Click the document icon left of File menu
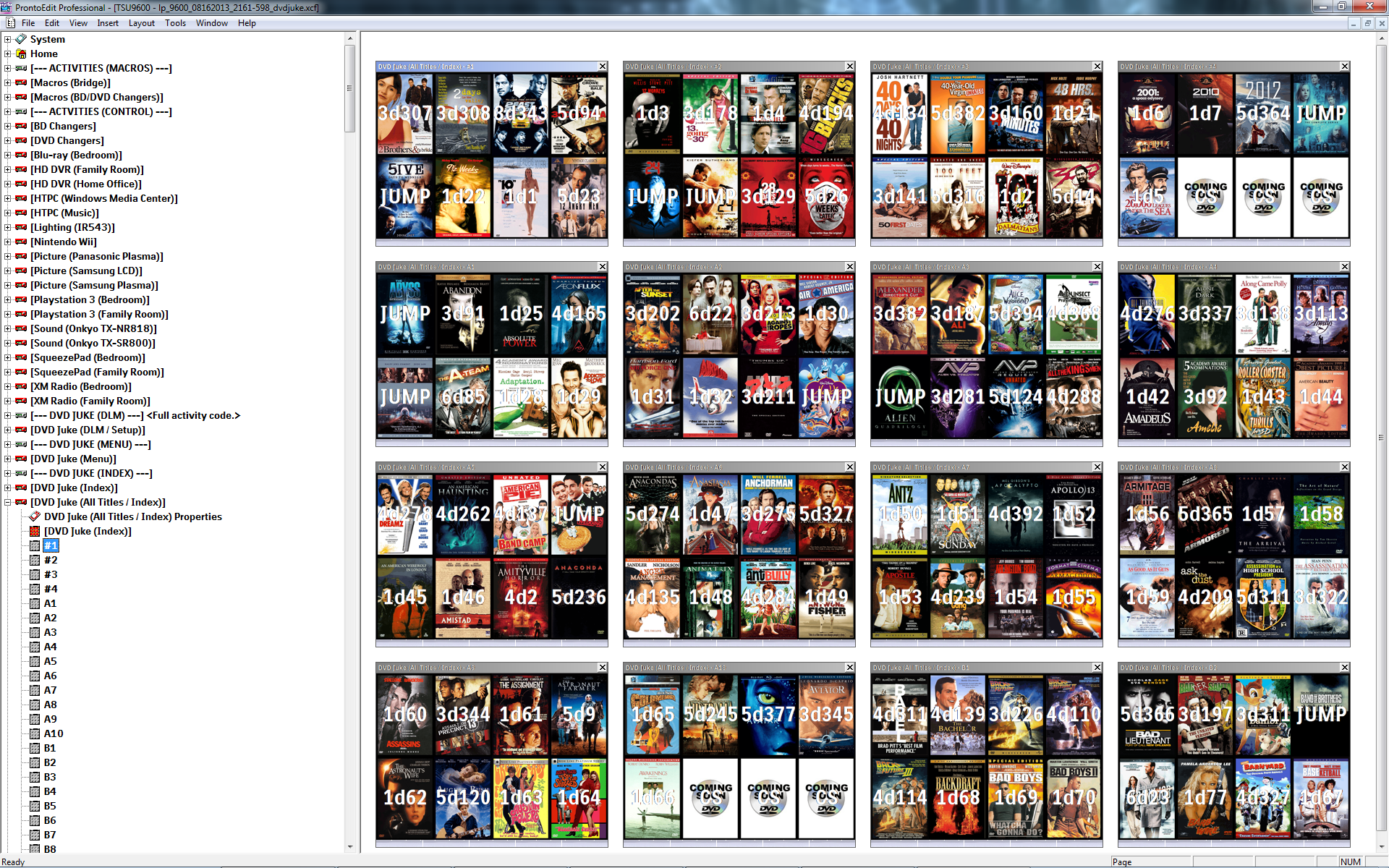 pyautogui.click(x=10, y=23)
